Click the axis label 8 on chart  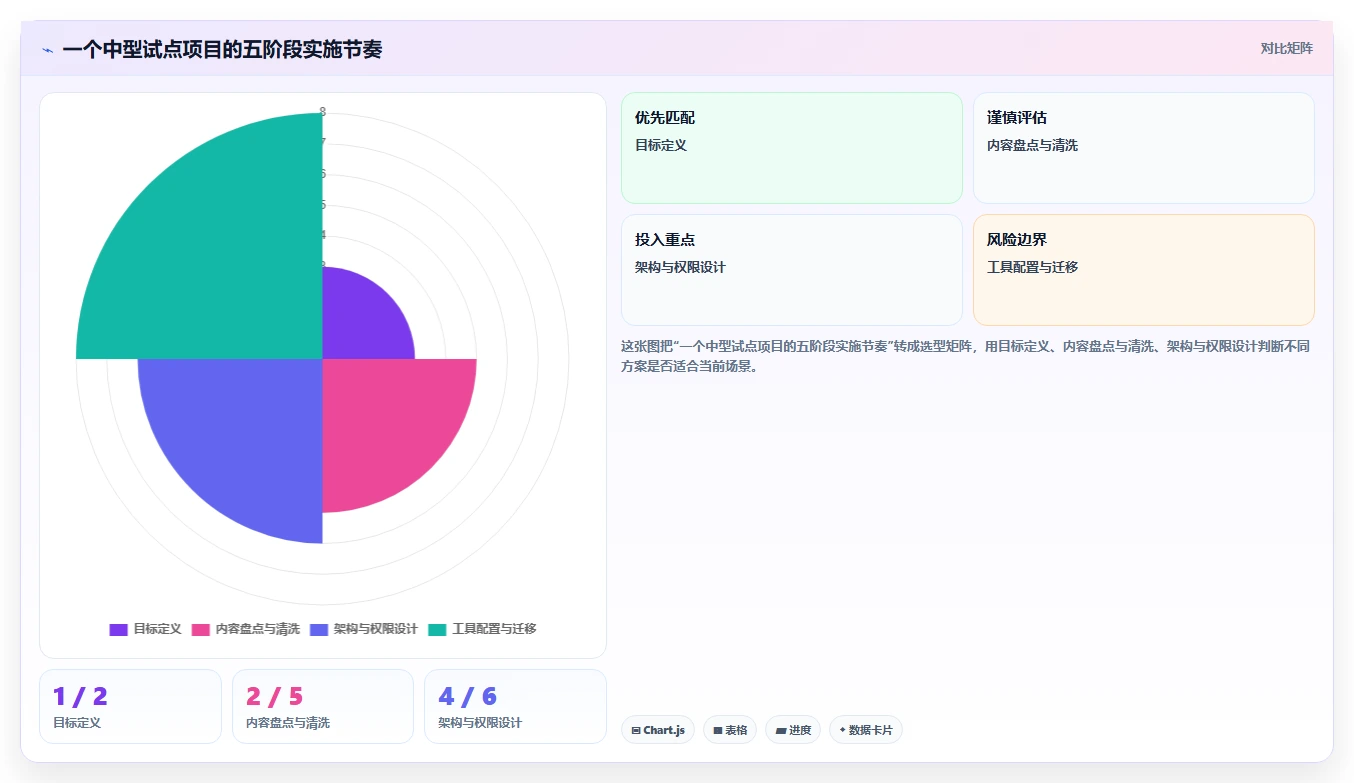coord(322,112)
